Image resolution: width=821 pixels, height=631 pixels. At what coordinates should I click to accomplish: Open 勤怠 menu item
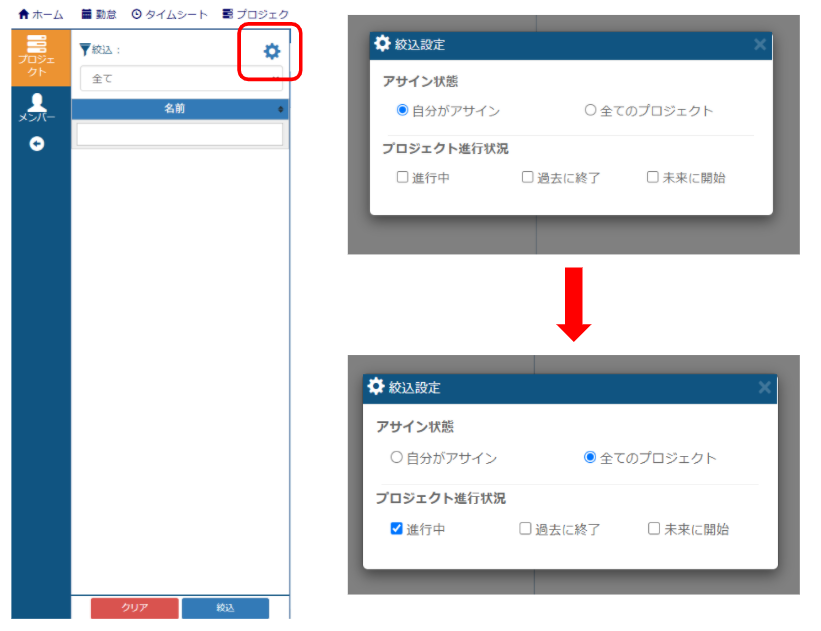coord(99,15)
